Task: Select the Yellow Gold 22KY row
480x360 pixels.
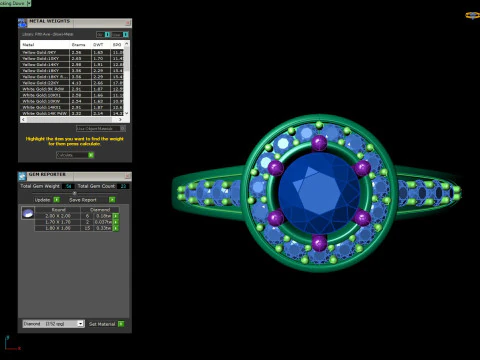Action: click(x=72, y=83)
